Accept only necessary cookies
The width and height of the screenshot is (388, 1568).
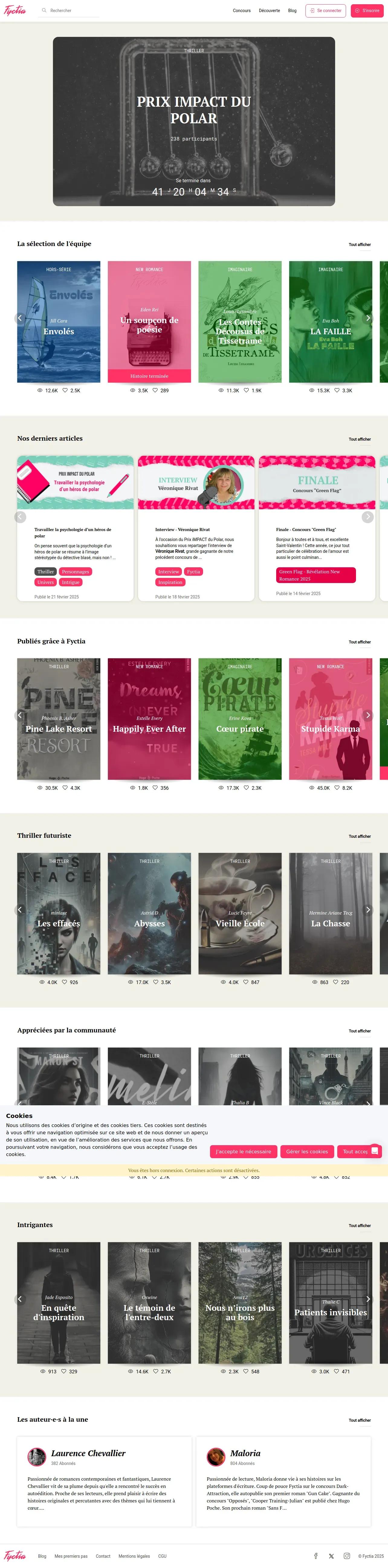pyautogui.click(x=244, y=1151)
